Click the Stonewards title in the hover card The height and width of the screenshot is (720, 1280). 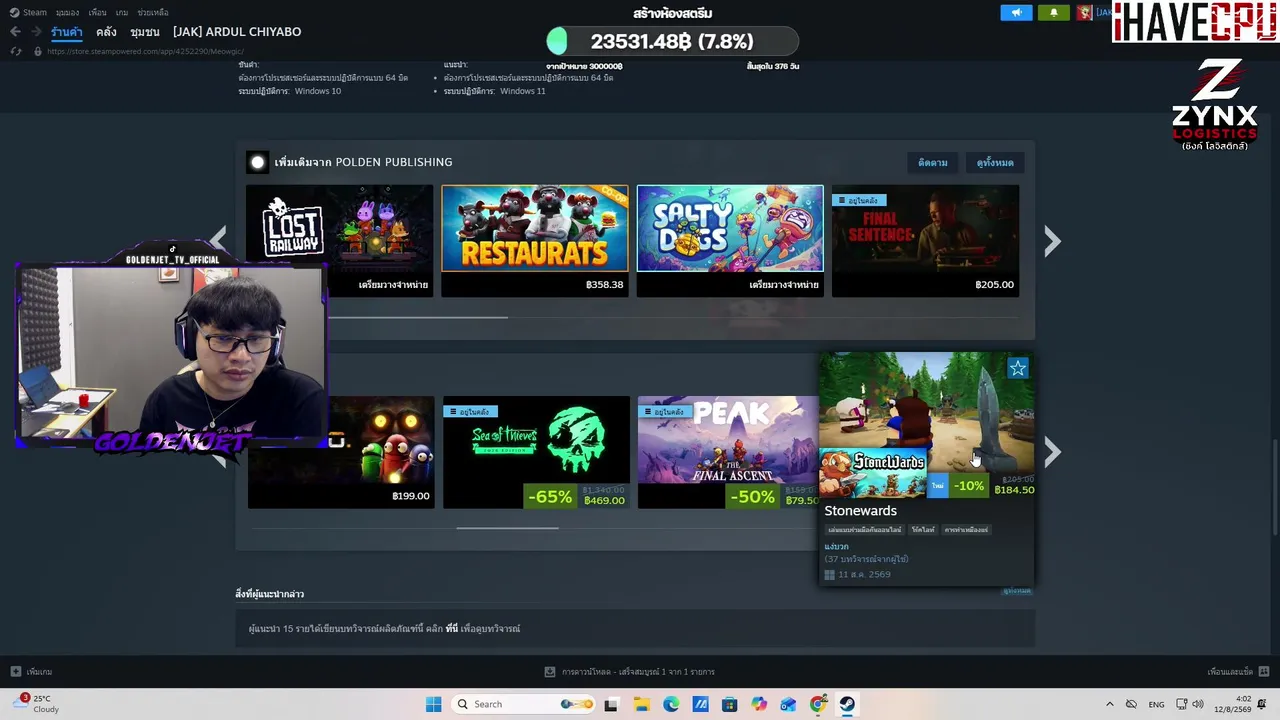pos(860,511)
